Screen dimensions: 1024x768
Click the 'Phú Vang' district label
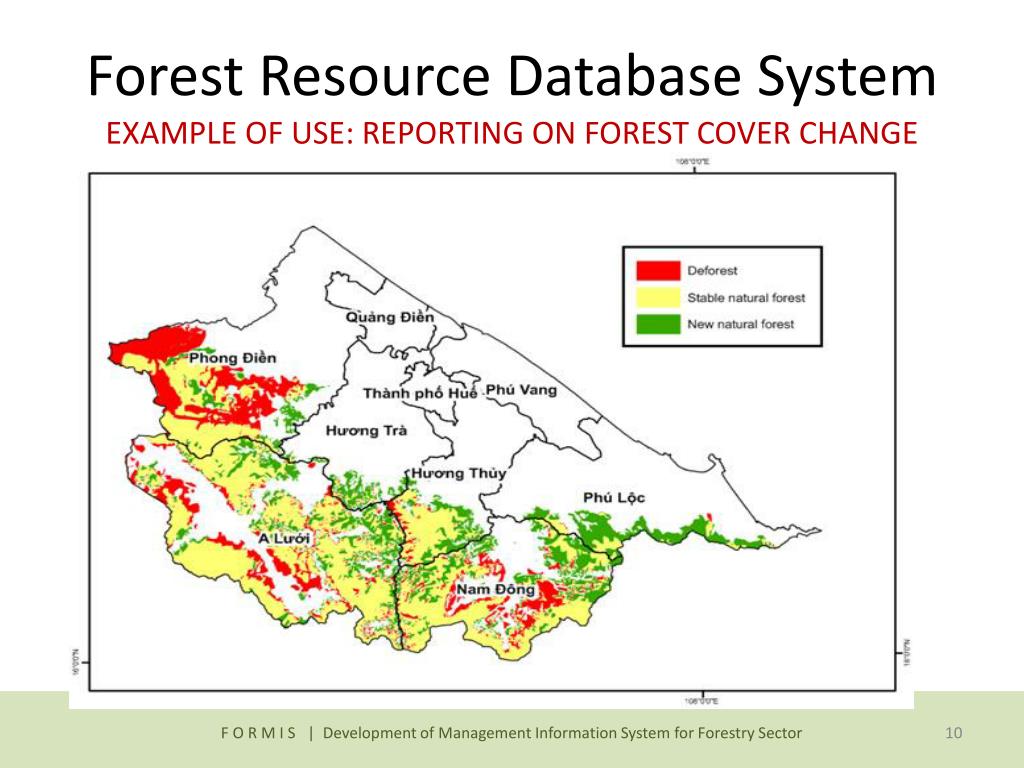coord(521,390)
